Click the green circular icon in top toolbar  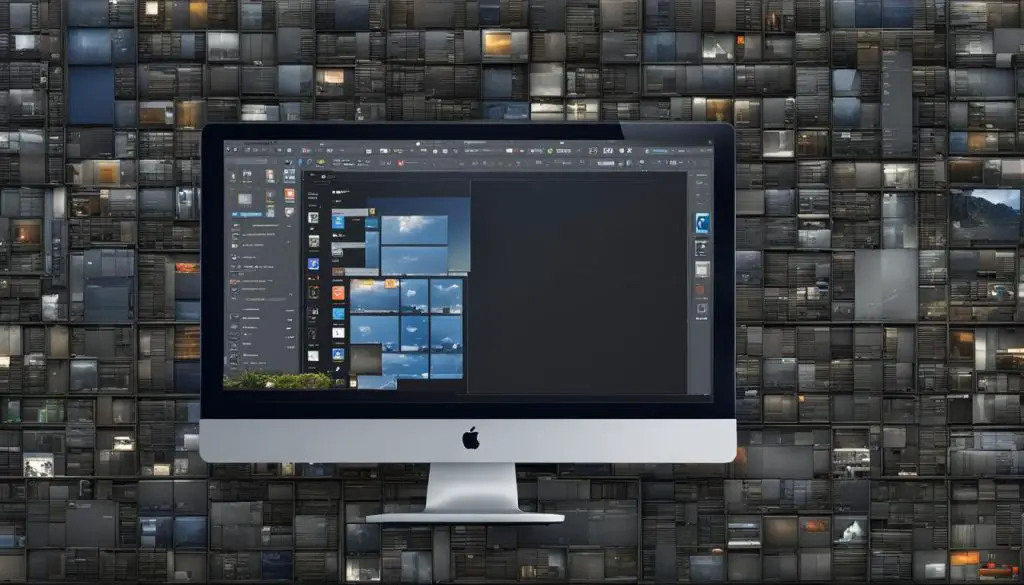[550, 151]
